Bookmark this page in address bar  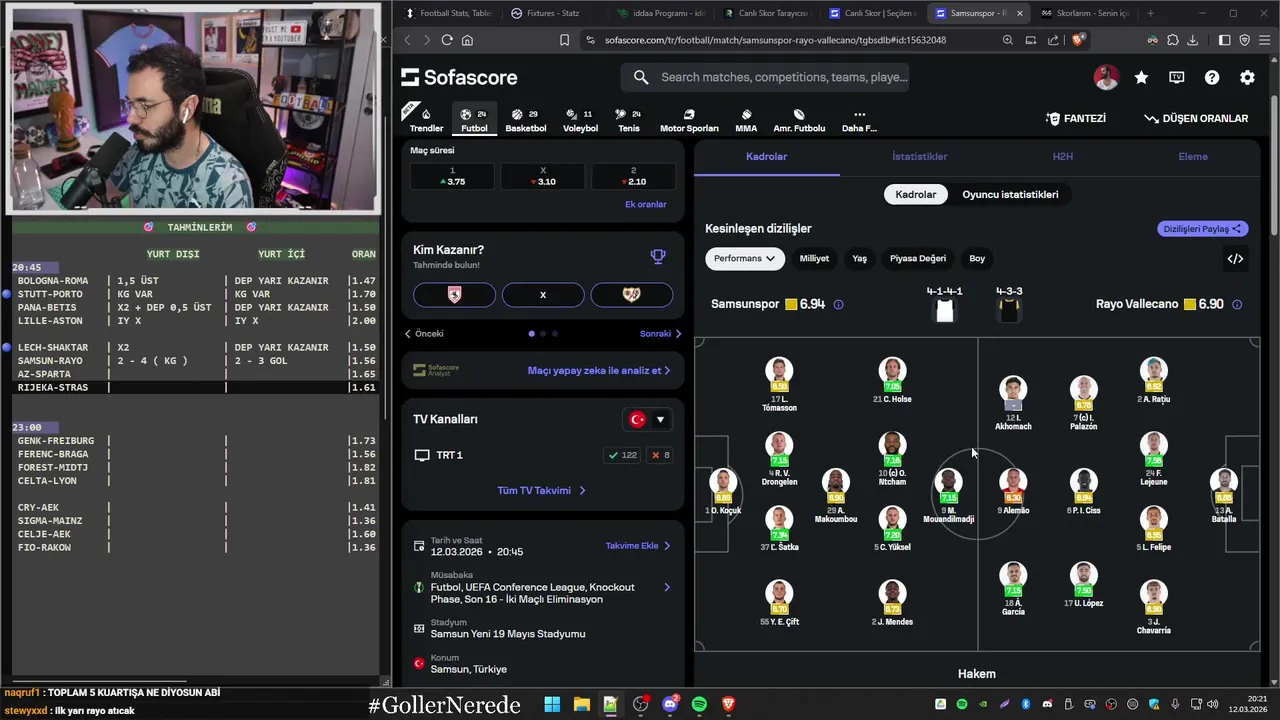click(x=564, y=40)
